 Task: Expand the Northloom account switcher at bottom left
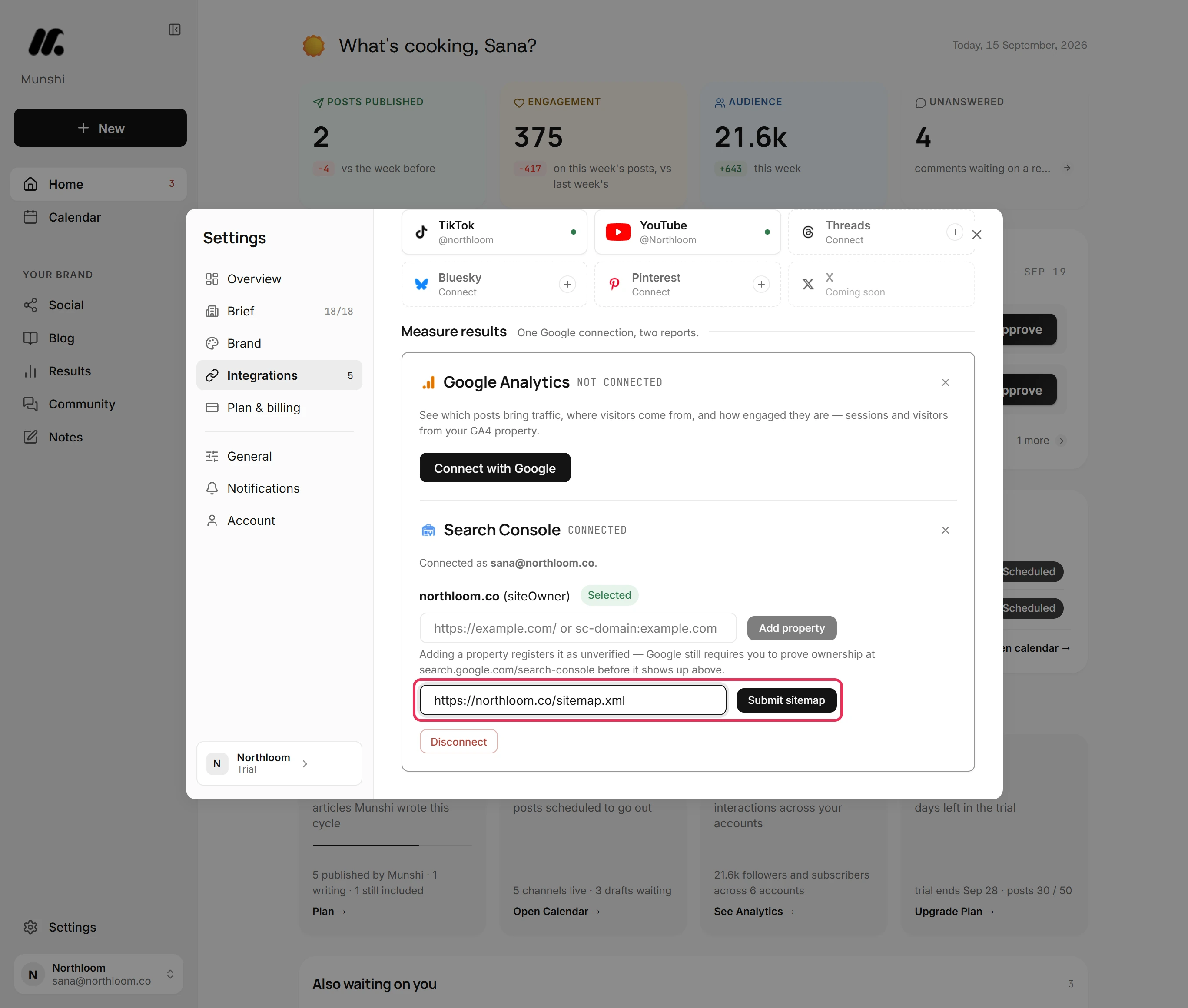pyautogui.click(x=98, y=974)
